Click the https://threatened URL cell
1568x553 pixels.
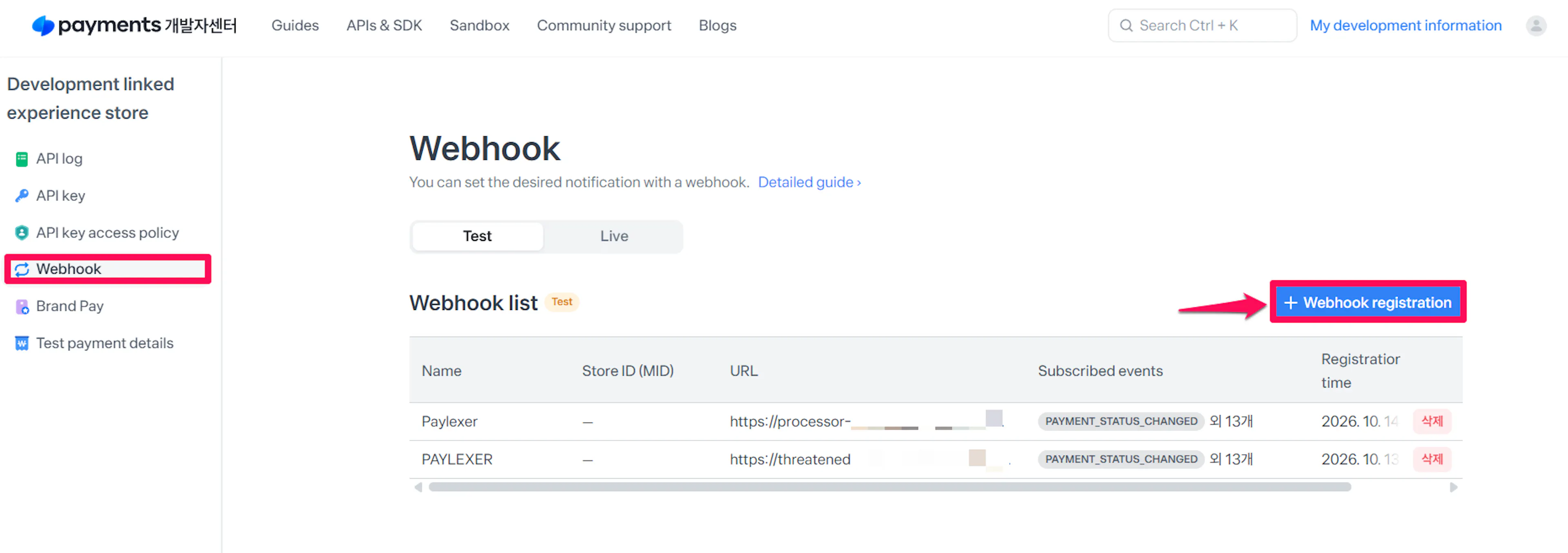pyautogui.click(x=790, y=459)
